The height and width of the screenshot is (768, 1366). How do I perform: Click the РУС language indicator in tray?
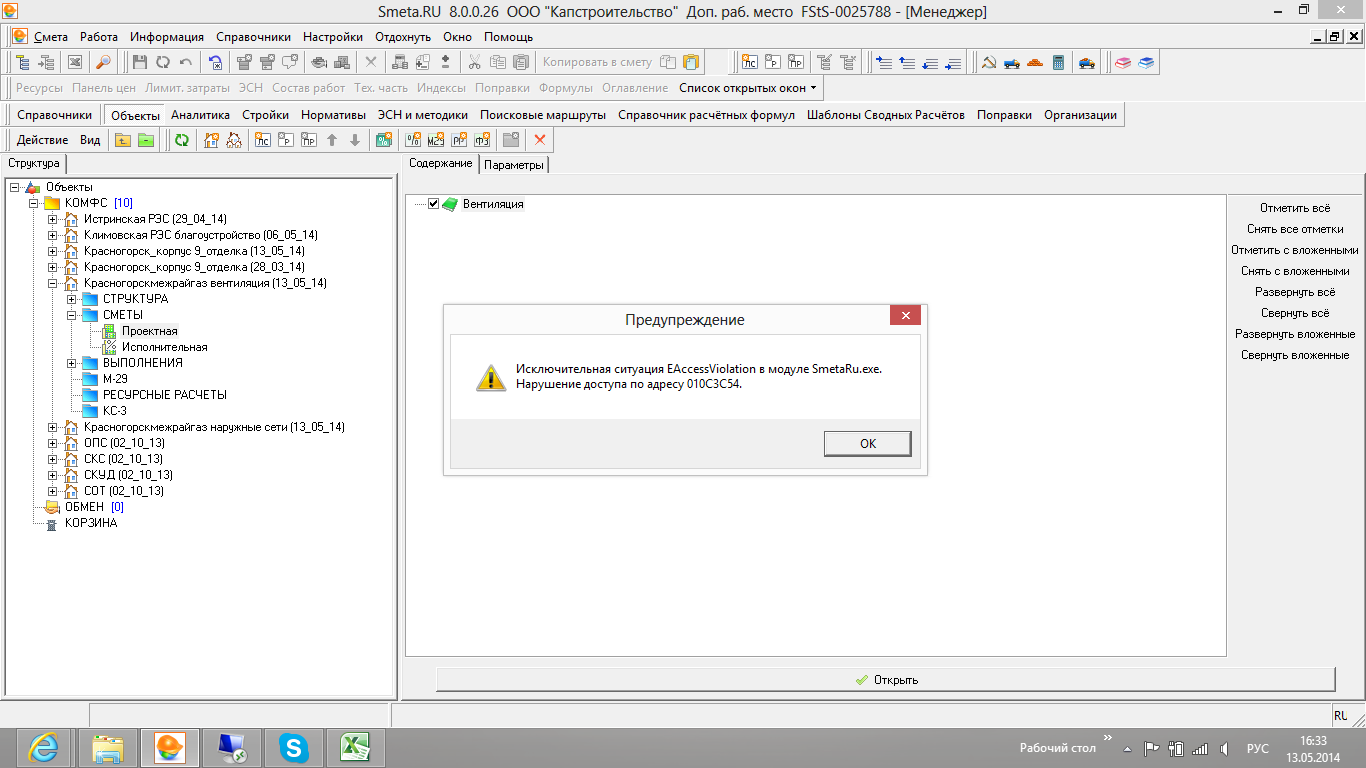coord(1258,748)
